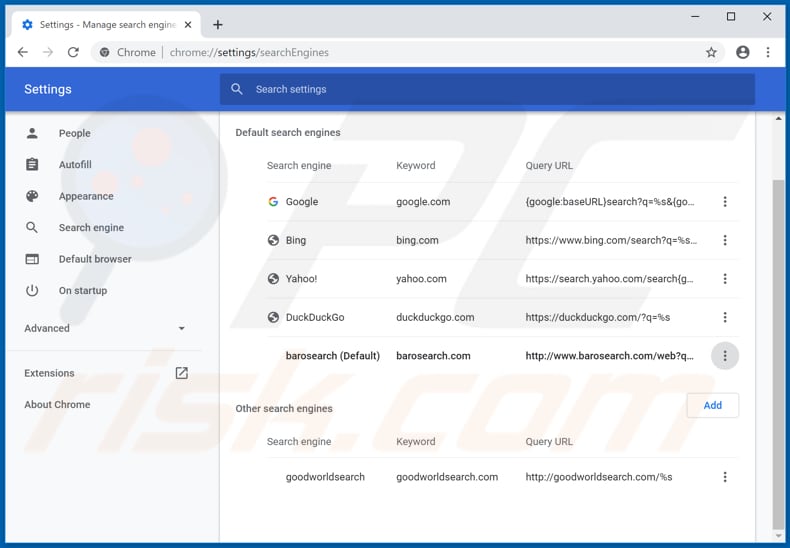Viewport: 790px width, 548px height.
Task: Click the Google logo icon in list
Action: (x=273, y=202)
